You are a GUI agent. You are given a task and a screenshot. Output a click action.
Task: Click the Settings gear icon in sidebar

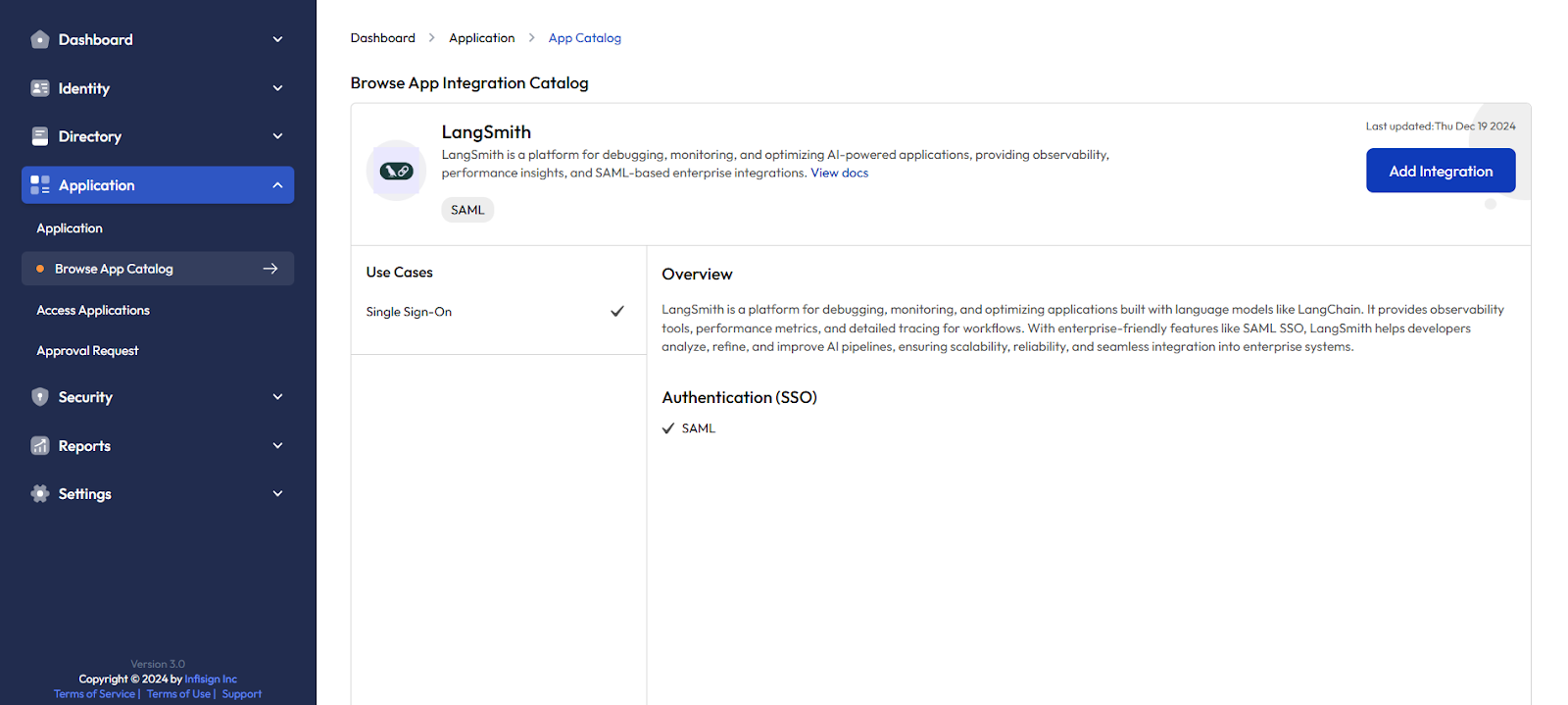tap(40, 493)
